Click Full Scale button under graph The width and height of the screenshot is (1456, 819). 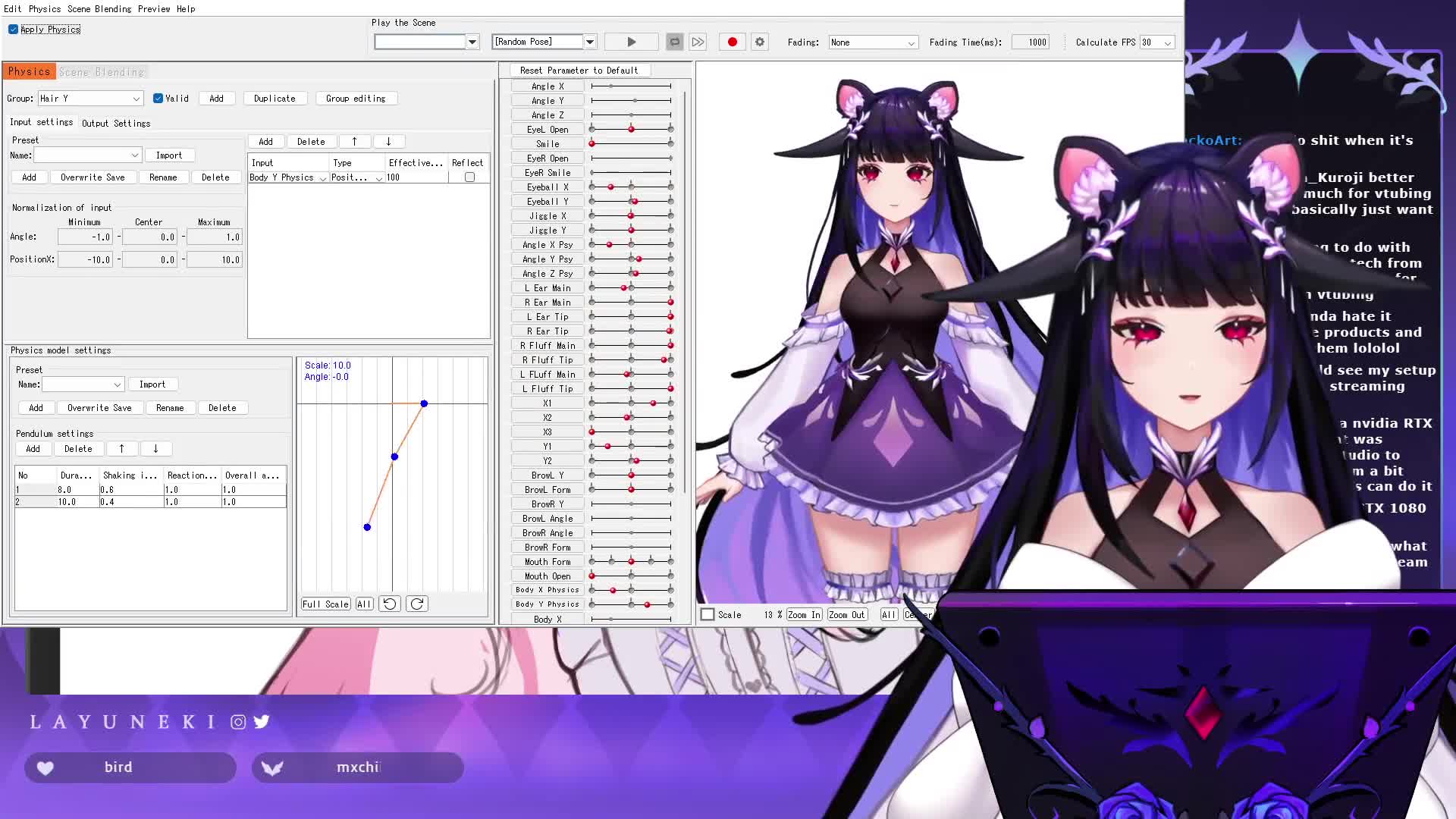point(325,604)
